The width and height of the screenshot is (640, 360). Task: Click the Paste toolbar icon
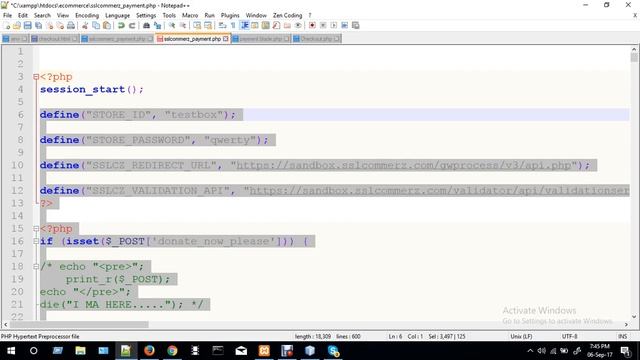pyautogui.click(x=107, y=25)
